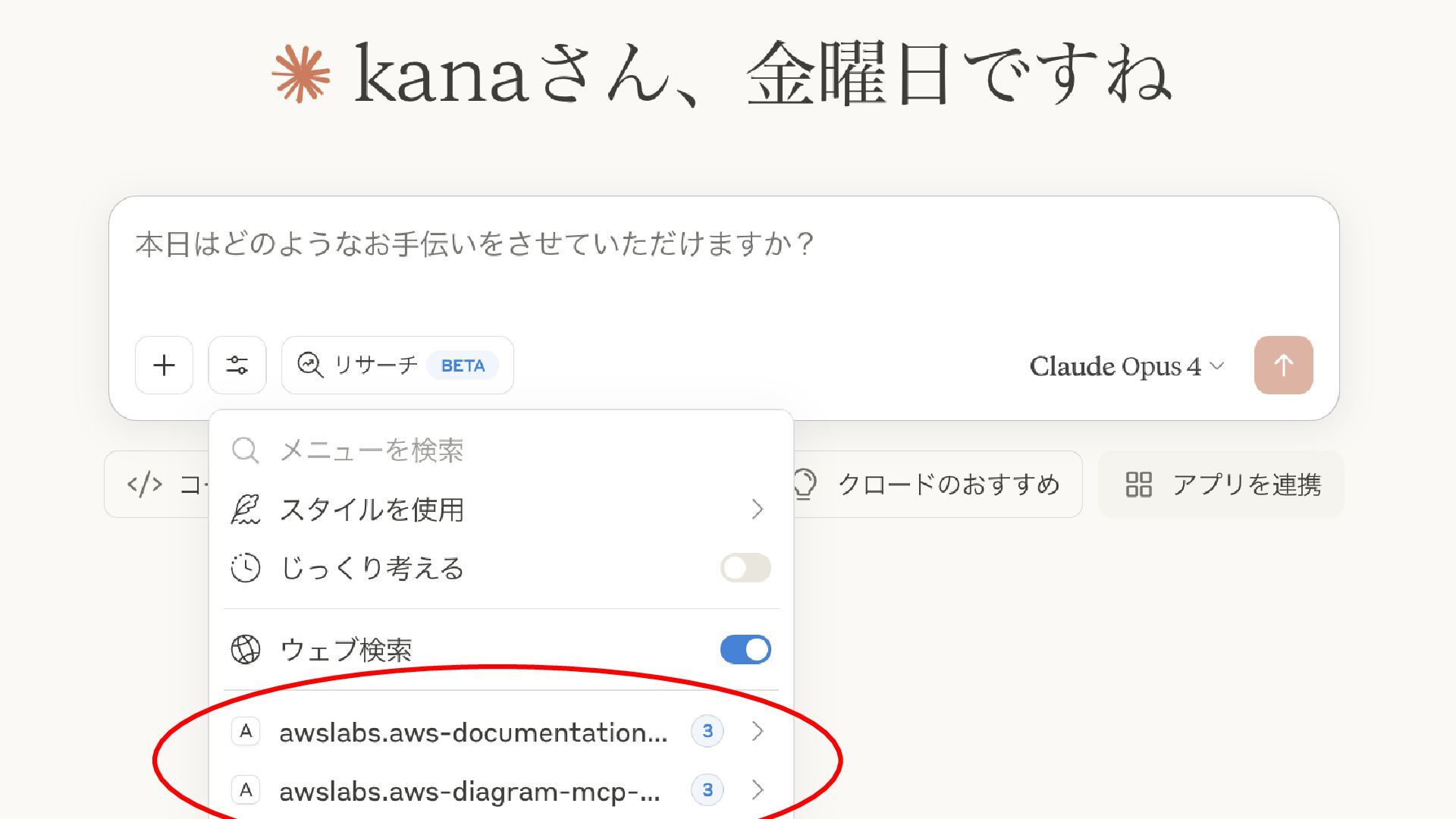Click the code suggestion chip with </> icon
Screen dimensions: 1456x819
tap(157, 485)
